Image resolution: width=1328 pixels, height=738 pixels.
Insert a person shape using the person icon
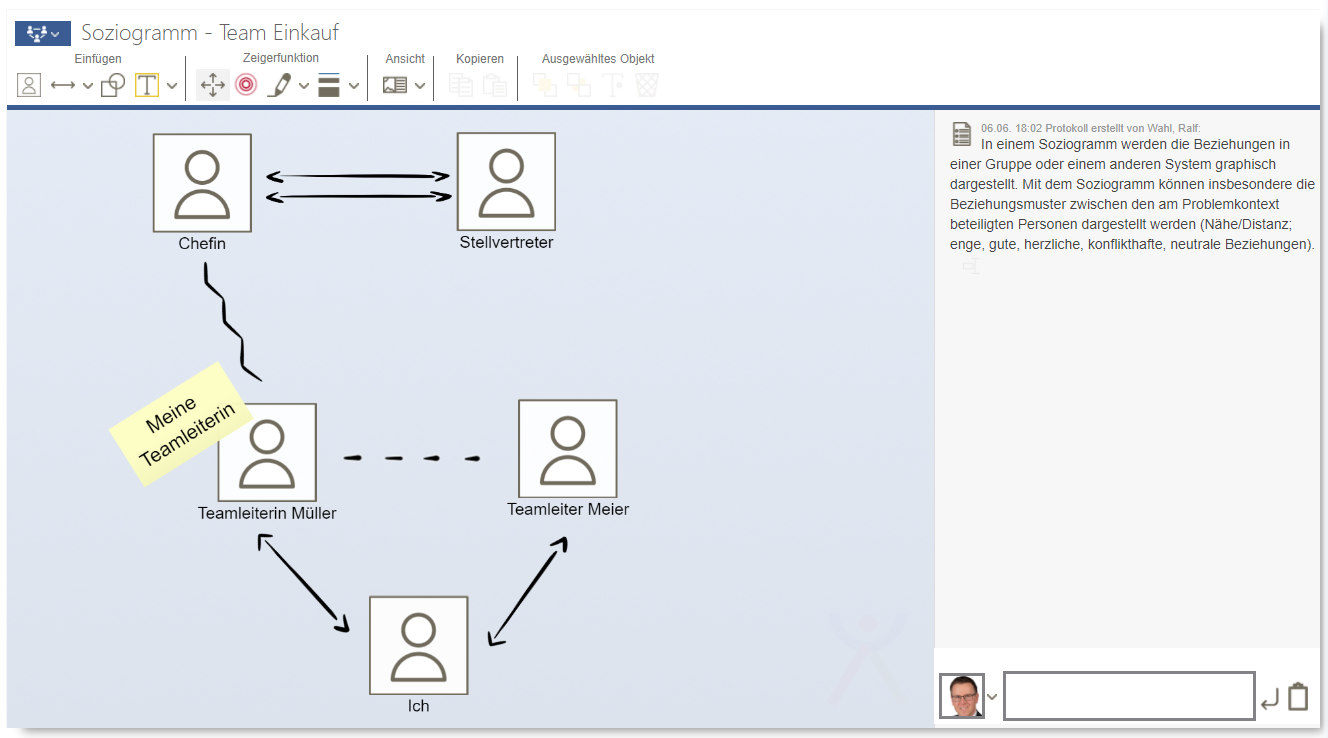(28, 85)
